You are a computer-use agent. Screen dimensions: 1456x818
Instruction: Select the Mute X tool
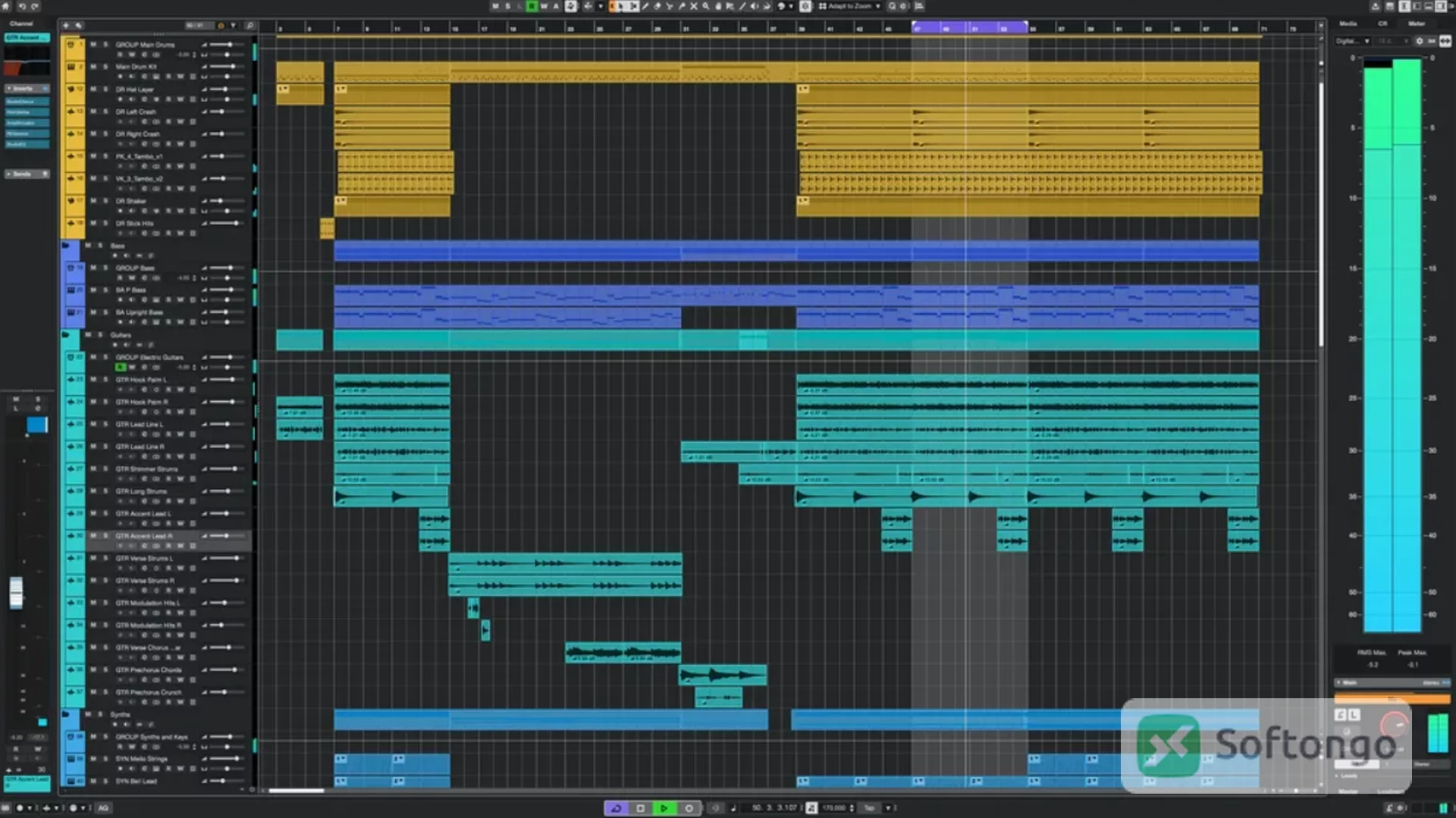click(694, 6)
